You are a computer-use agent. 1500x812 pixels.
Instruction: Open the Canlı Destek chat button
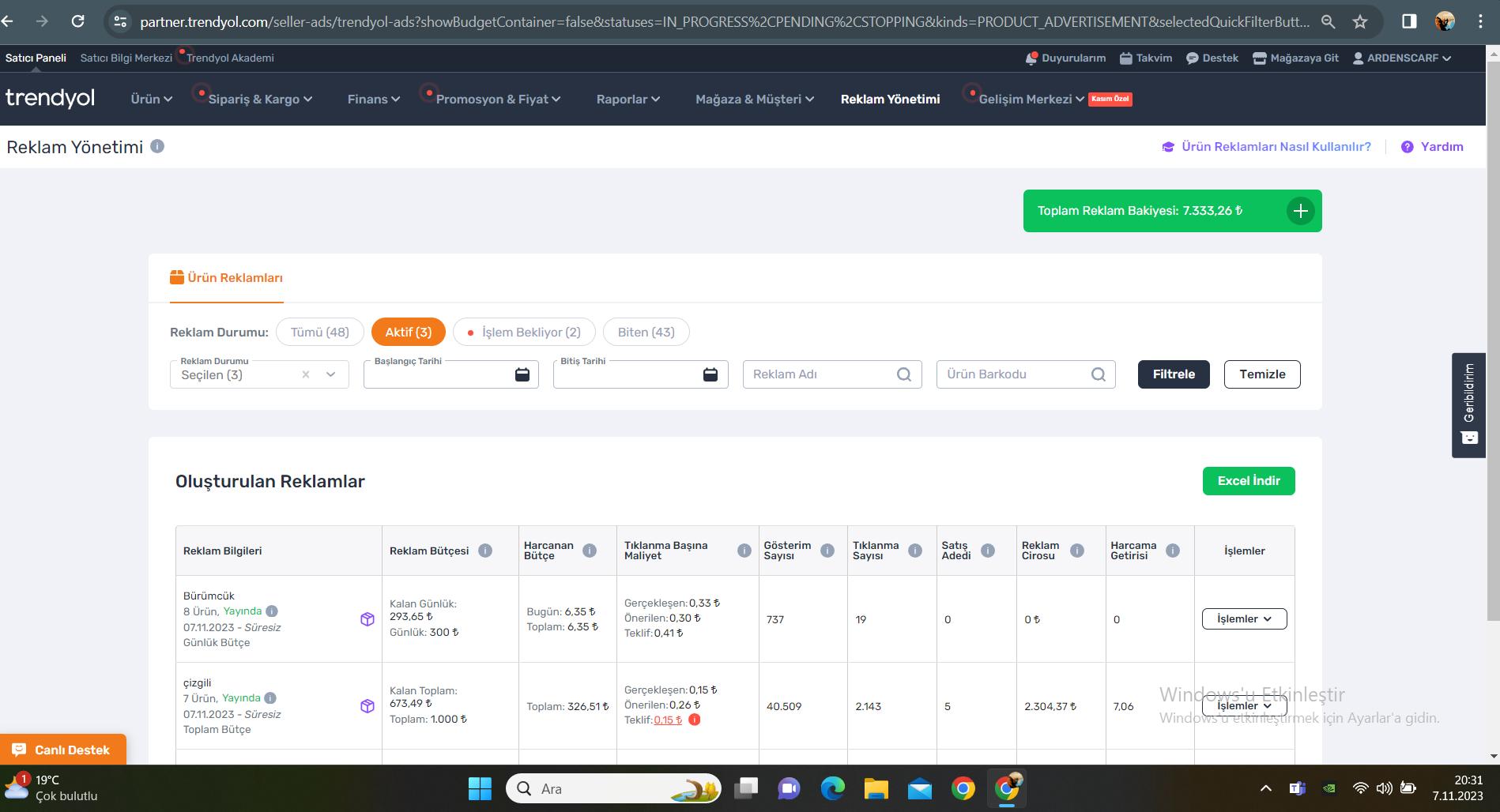click(63, 750)
